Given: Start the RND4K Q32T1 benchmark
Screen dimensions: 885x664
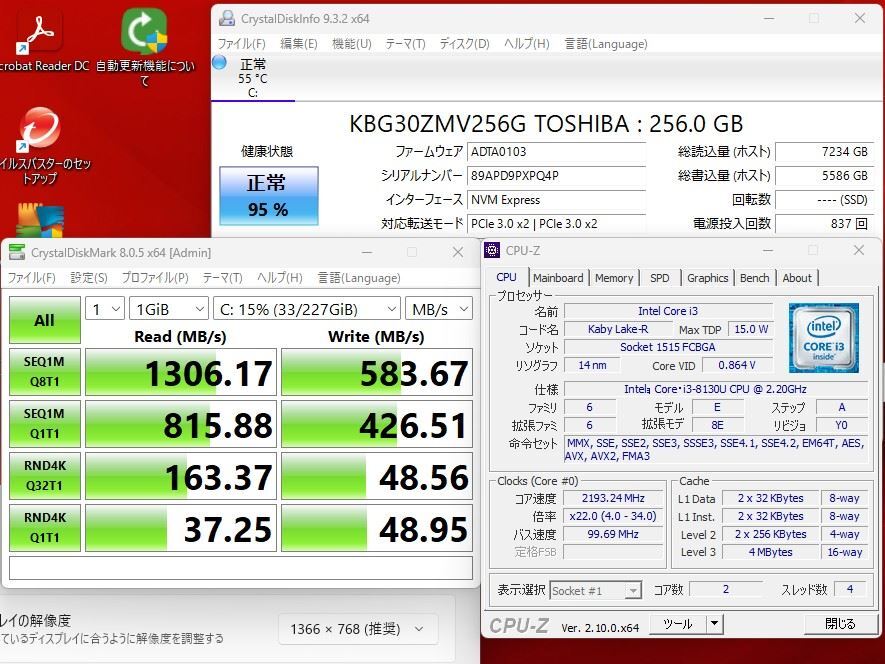Looking at the screenshot, I should click(x=45, y=475).
